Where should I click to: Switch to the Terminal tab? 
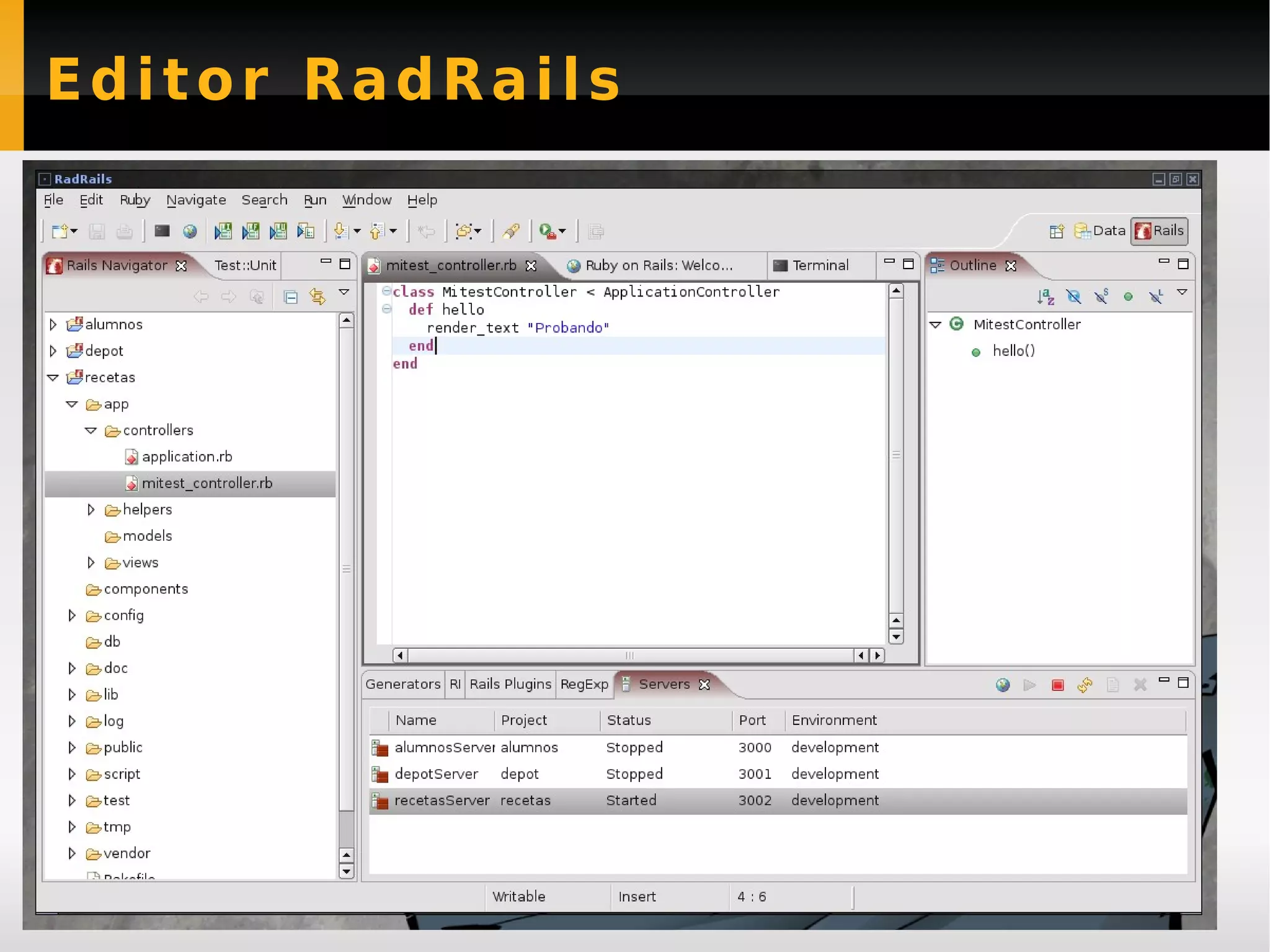pyautogui.click(x=819, y=265)
